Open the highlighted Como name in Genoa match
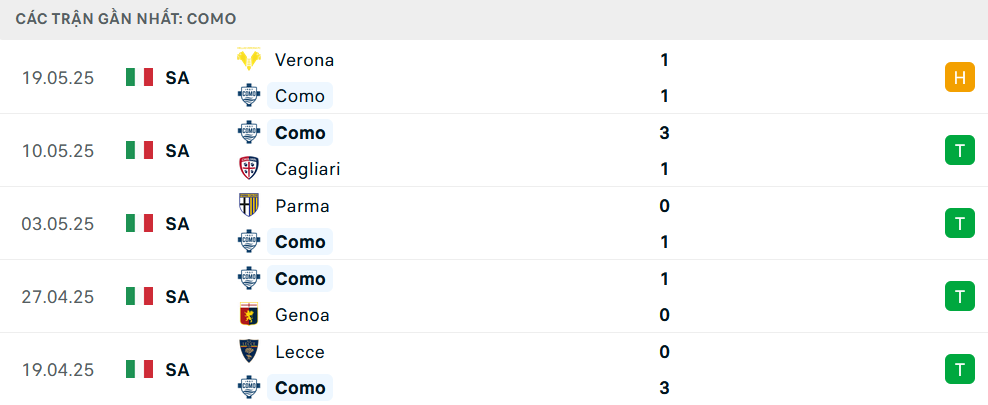Screen dimensions: 988x405 (x=300, y=278)
